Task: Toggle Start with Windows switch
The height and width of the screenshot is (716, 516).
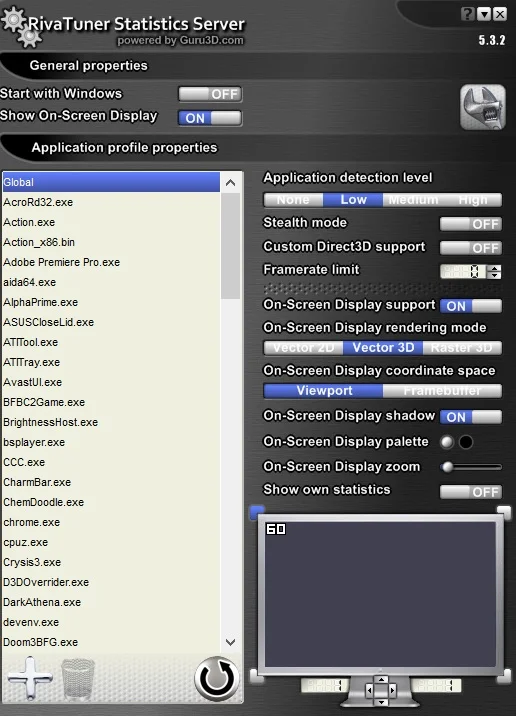Action: click(x=210, y=94)
